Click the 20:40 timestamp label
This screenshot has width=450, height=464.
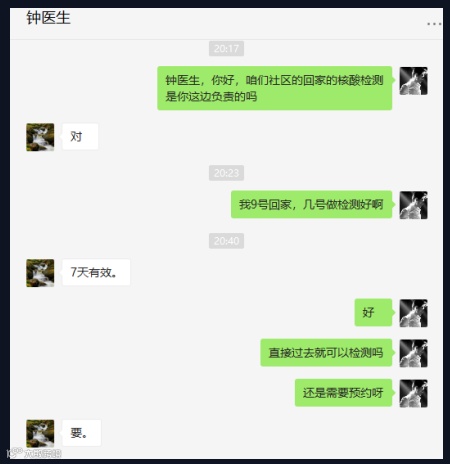click(226, 241)
